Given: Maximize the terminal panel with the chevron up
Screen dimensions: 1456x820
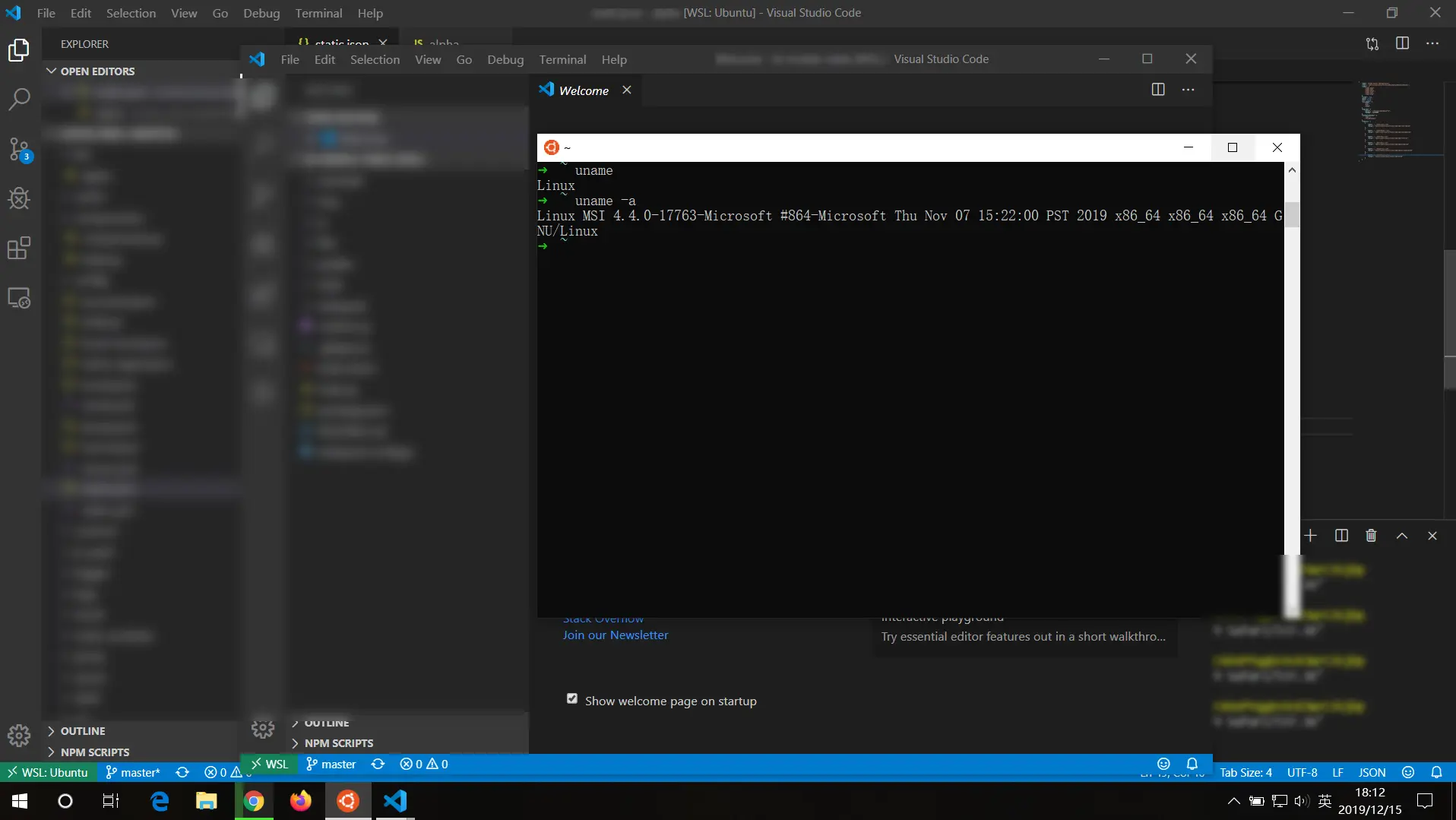Looking at the screenshot, I should pyautogui.click(x=1402, y=536).
